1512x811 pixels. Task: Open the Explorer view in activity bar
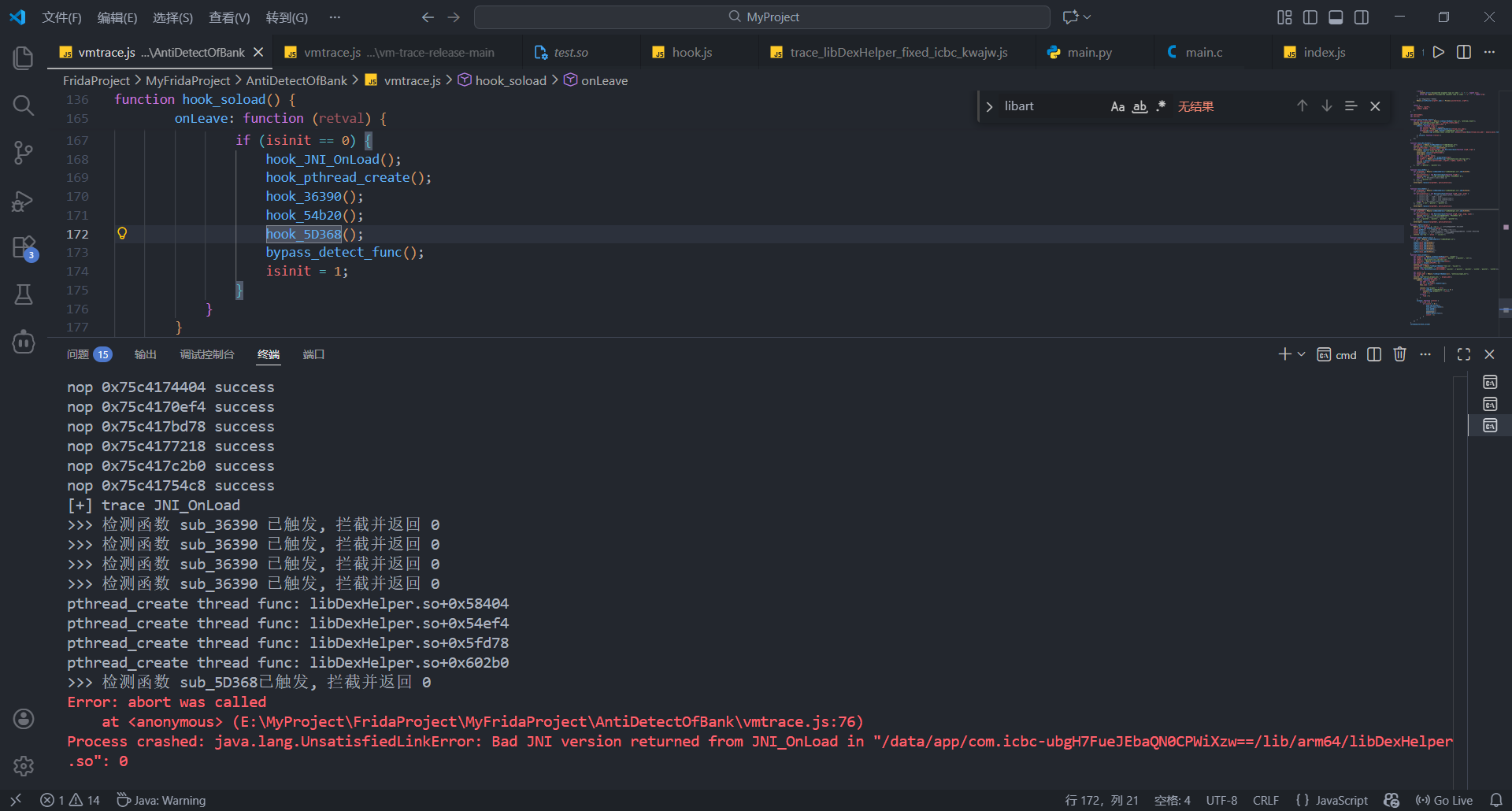[24, 58]
